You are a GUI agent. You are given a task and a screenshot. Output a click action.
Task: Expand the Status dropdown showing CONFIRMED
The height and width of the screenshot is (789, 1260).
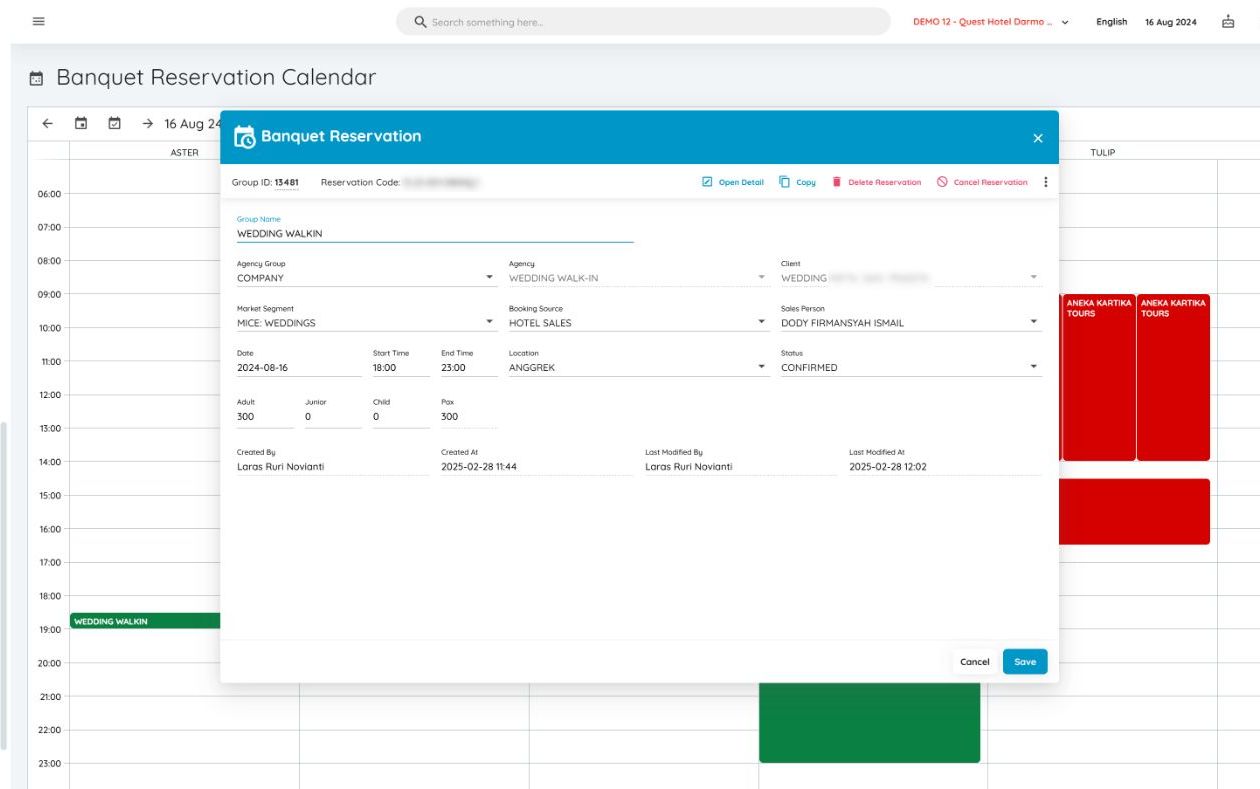pos(1033,367)
